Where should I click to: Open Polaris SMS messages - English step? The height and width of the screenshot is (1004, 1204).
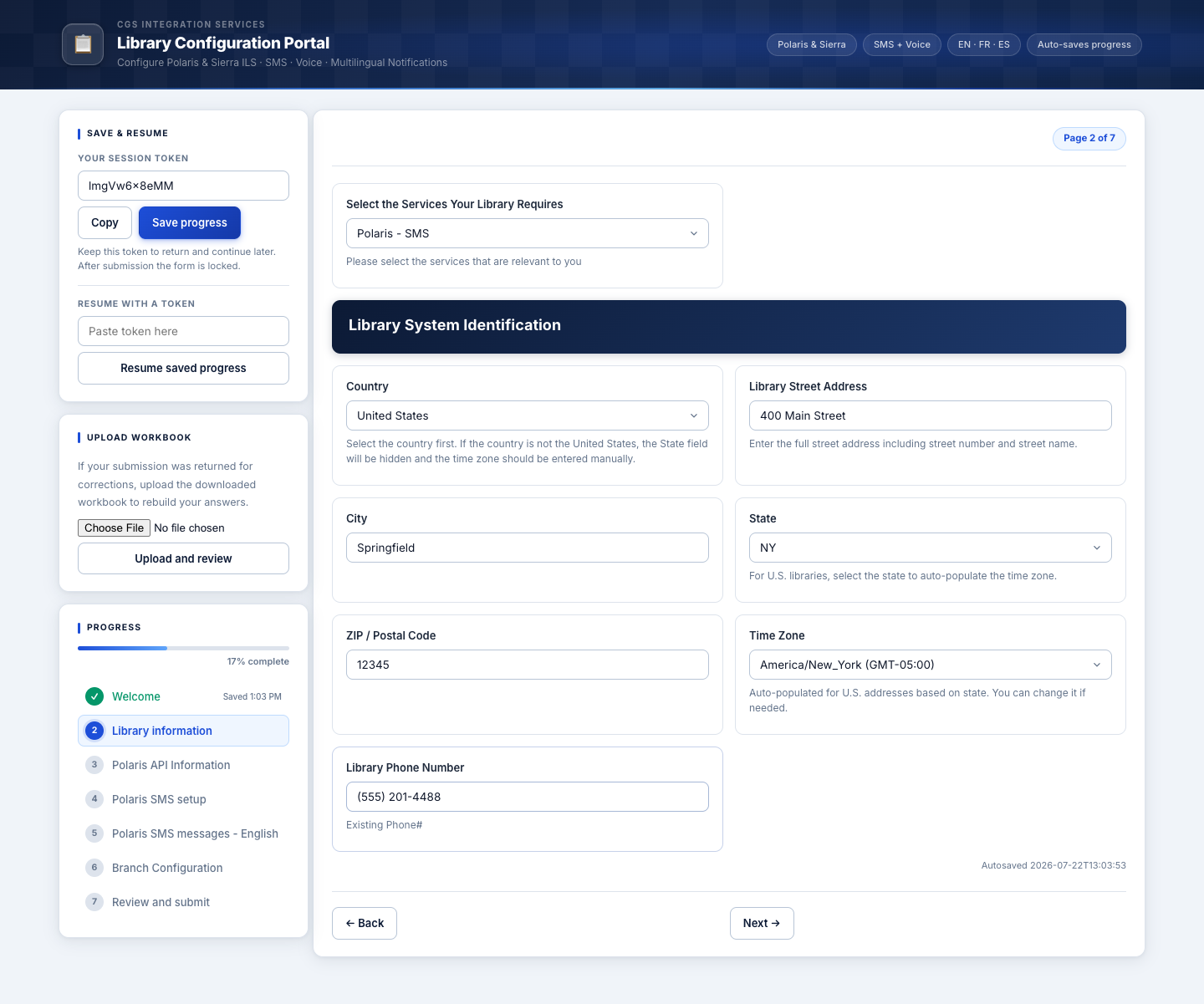coord(183,833)
